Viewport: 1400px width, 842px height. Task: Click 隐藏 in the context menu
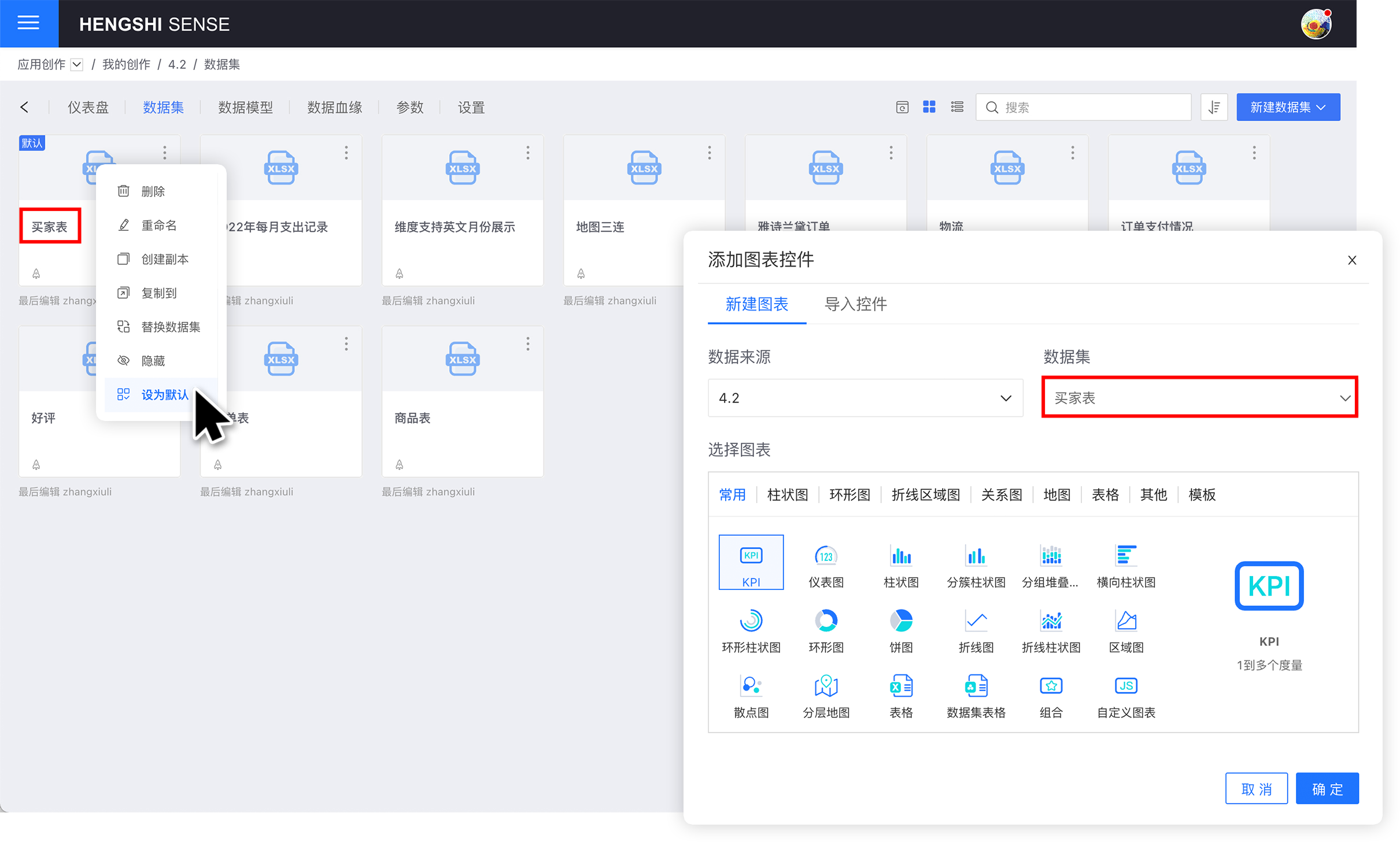coord(161,361)
